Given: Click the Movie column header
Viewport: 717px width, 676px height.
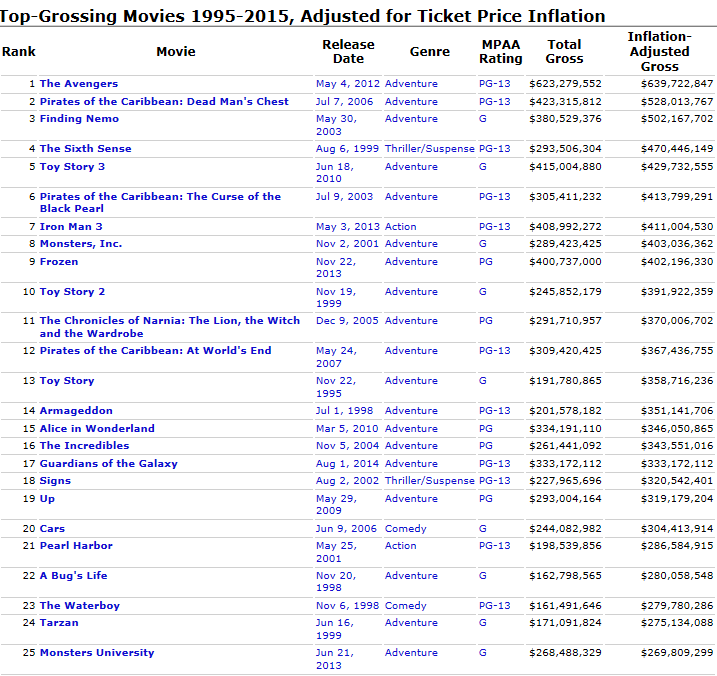Looking at the screenshot, I should (176, 51).
